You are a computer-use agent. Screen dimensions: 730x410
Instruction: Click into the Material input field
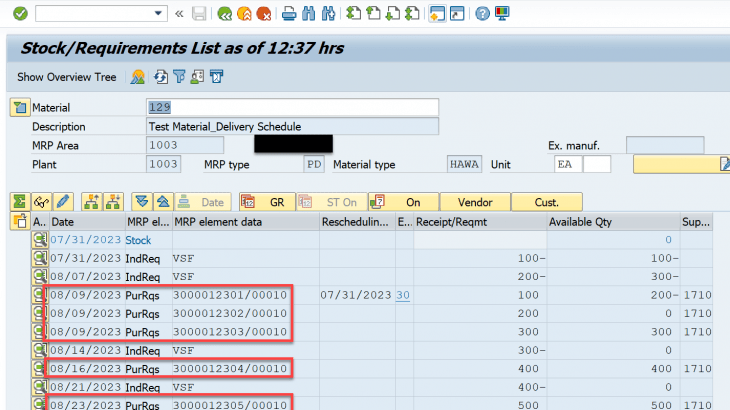(292, 107)
